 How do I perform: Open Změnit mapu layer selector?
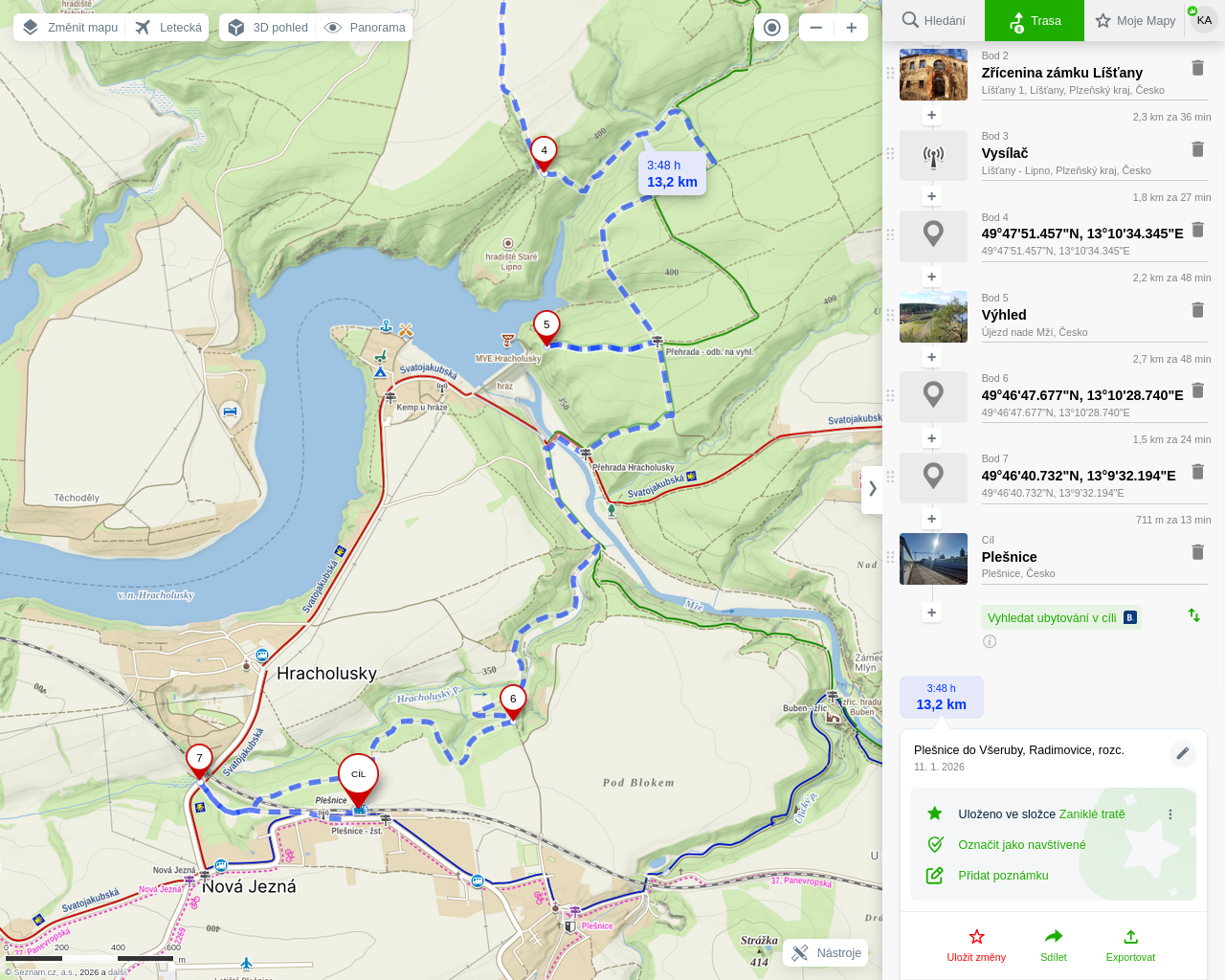pos(70,28)
